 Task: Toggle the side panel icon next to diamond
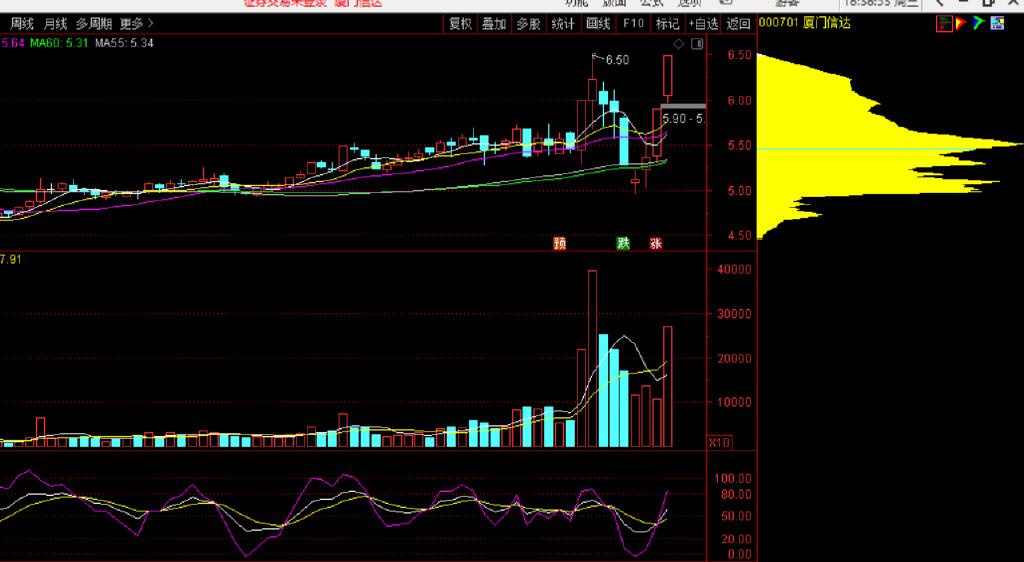(697, 44)
